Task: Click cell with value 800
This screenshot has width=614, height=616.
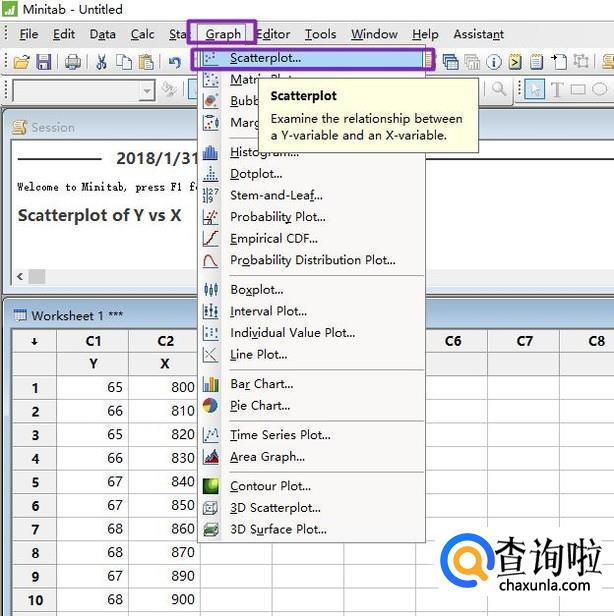Action: [165, 388]
